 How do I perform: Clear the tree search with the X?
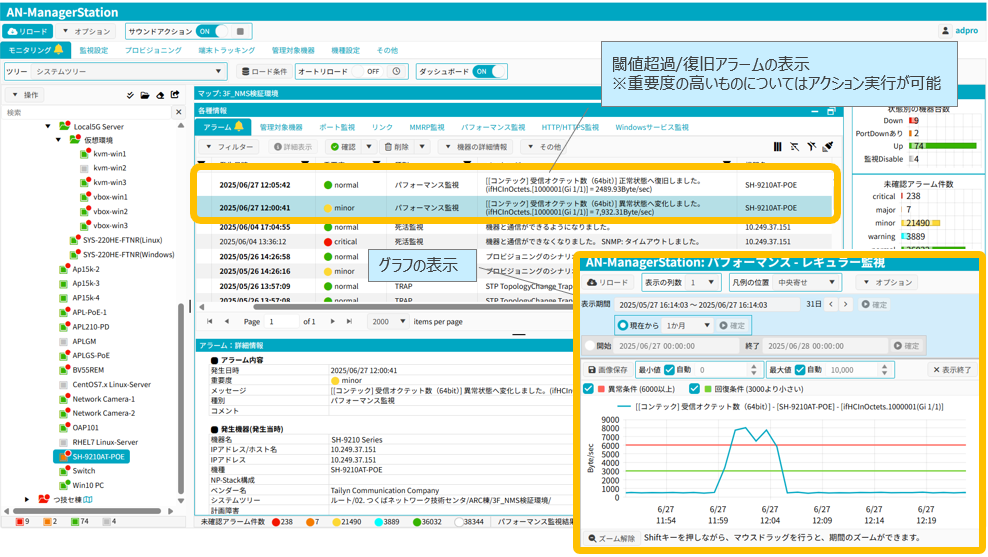coord(179,113)
